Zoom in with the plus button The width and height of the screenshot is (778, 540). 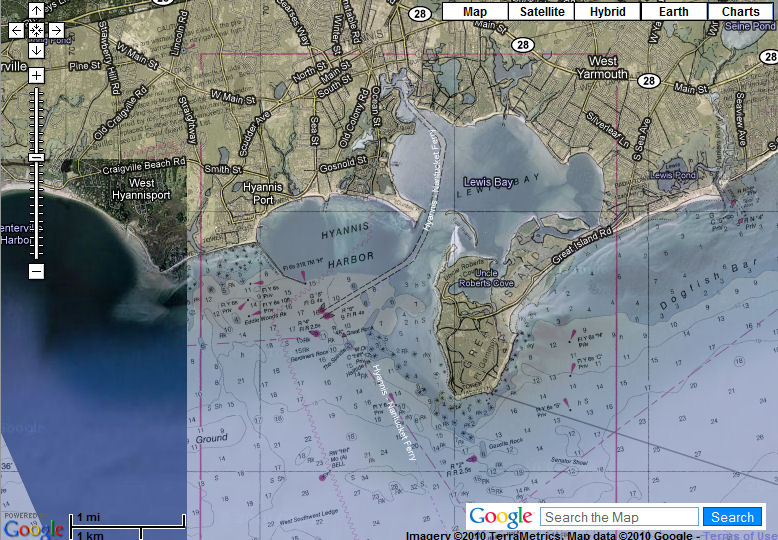[36, 75]
